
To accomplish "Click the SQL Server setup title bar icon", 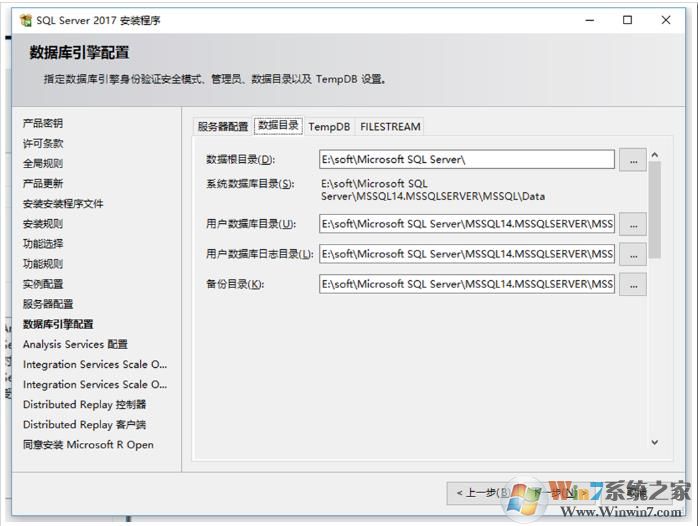I will [x=26, y=20].
